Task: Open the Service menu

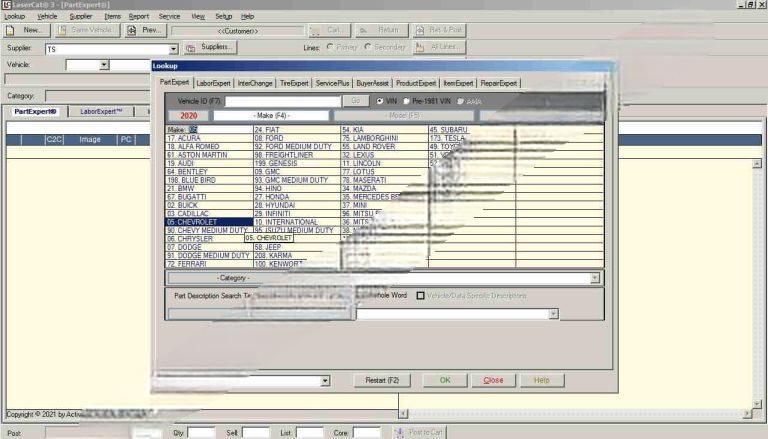Action: click(169, 16)
